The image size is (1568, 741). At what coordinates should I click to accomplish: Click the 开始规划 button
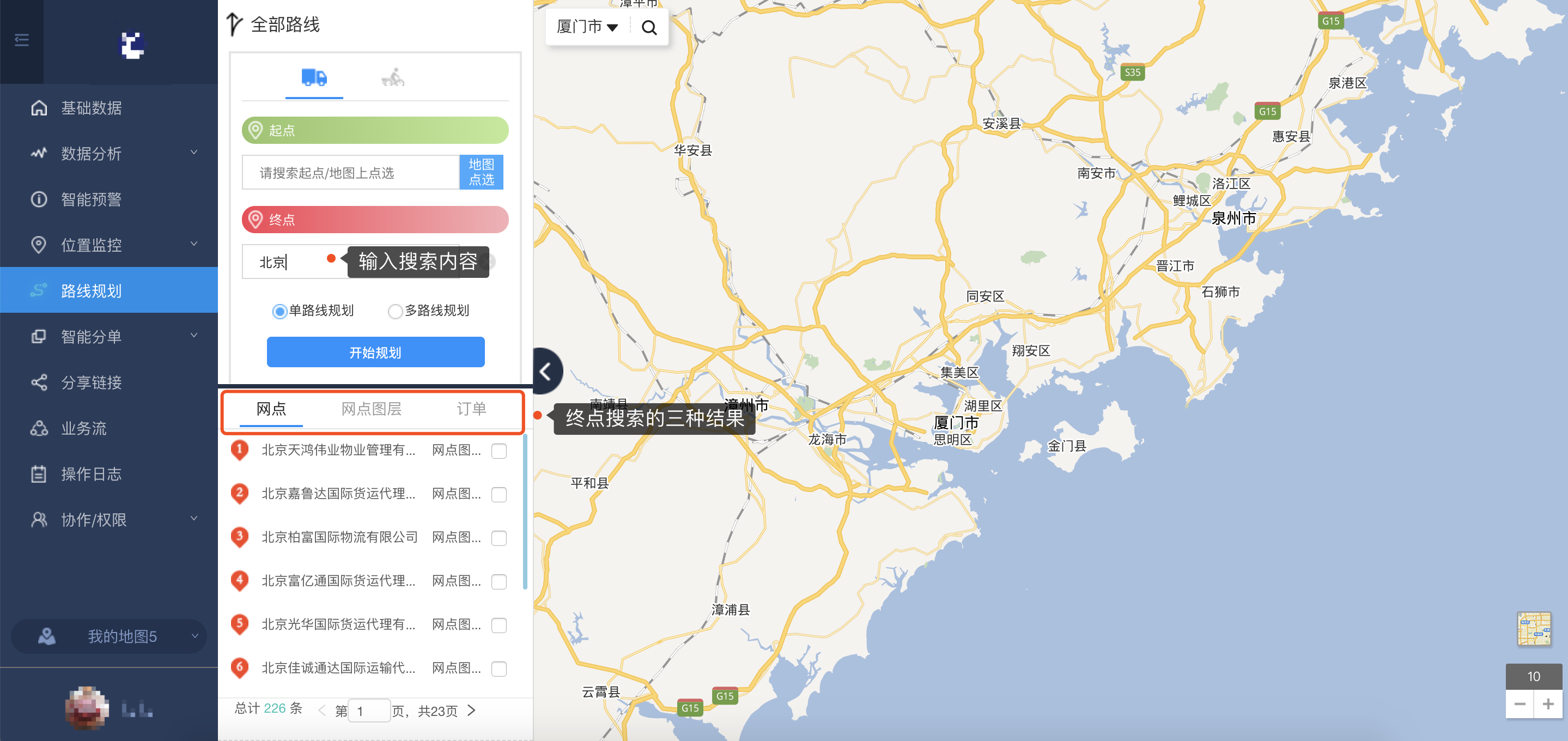(x=375, y=353)
